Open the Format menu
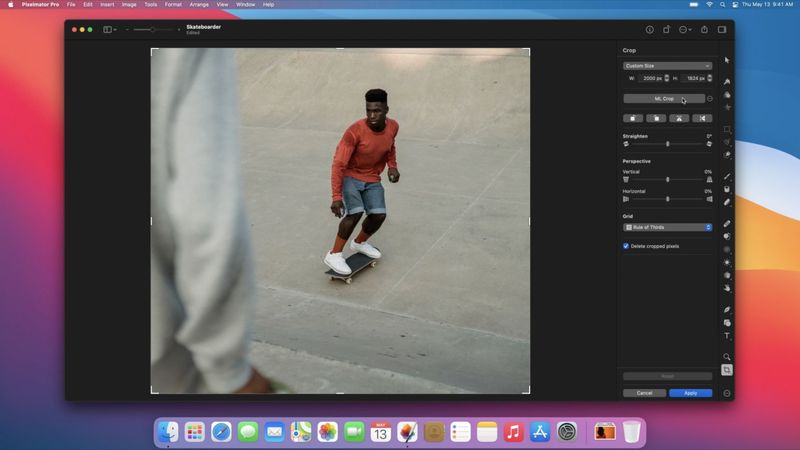 pyautogui.click(x=173, y=5)
